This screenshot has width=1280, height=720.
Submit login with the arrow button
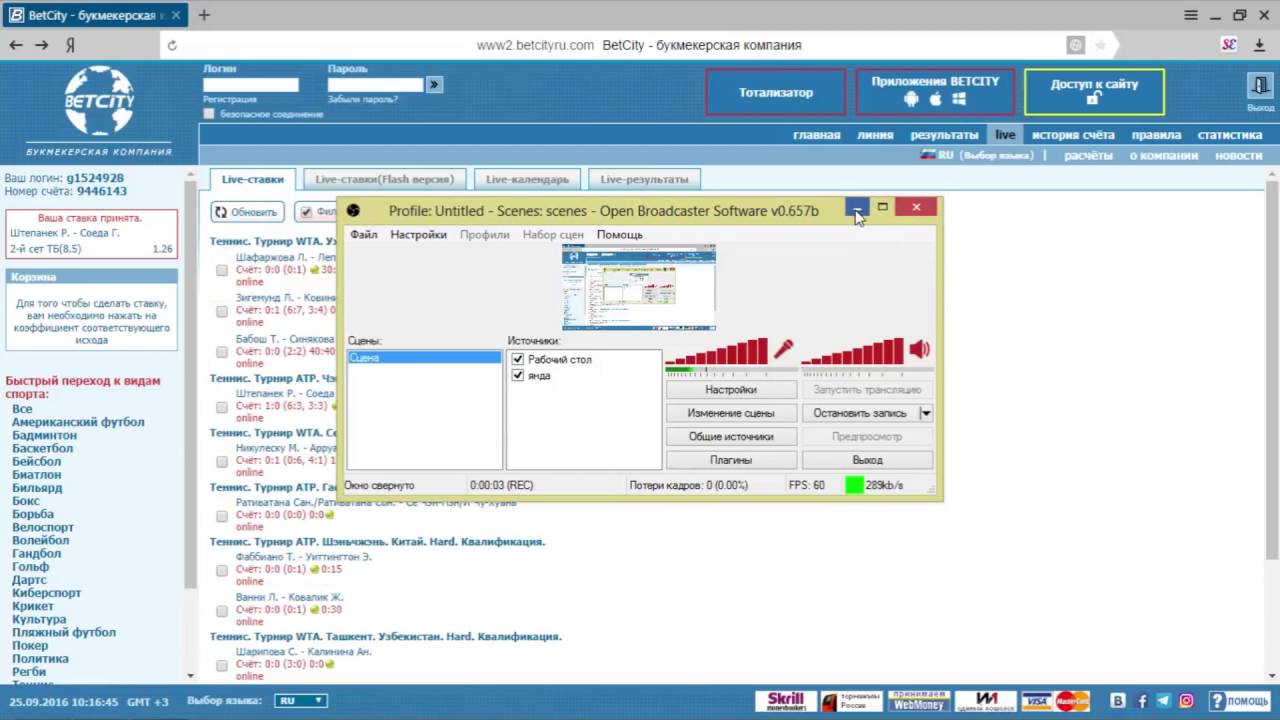click(x=434, y=85)
